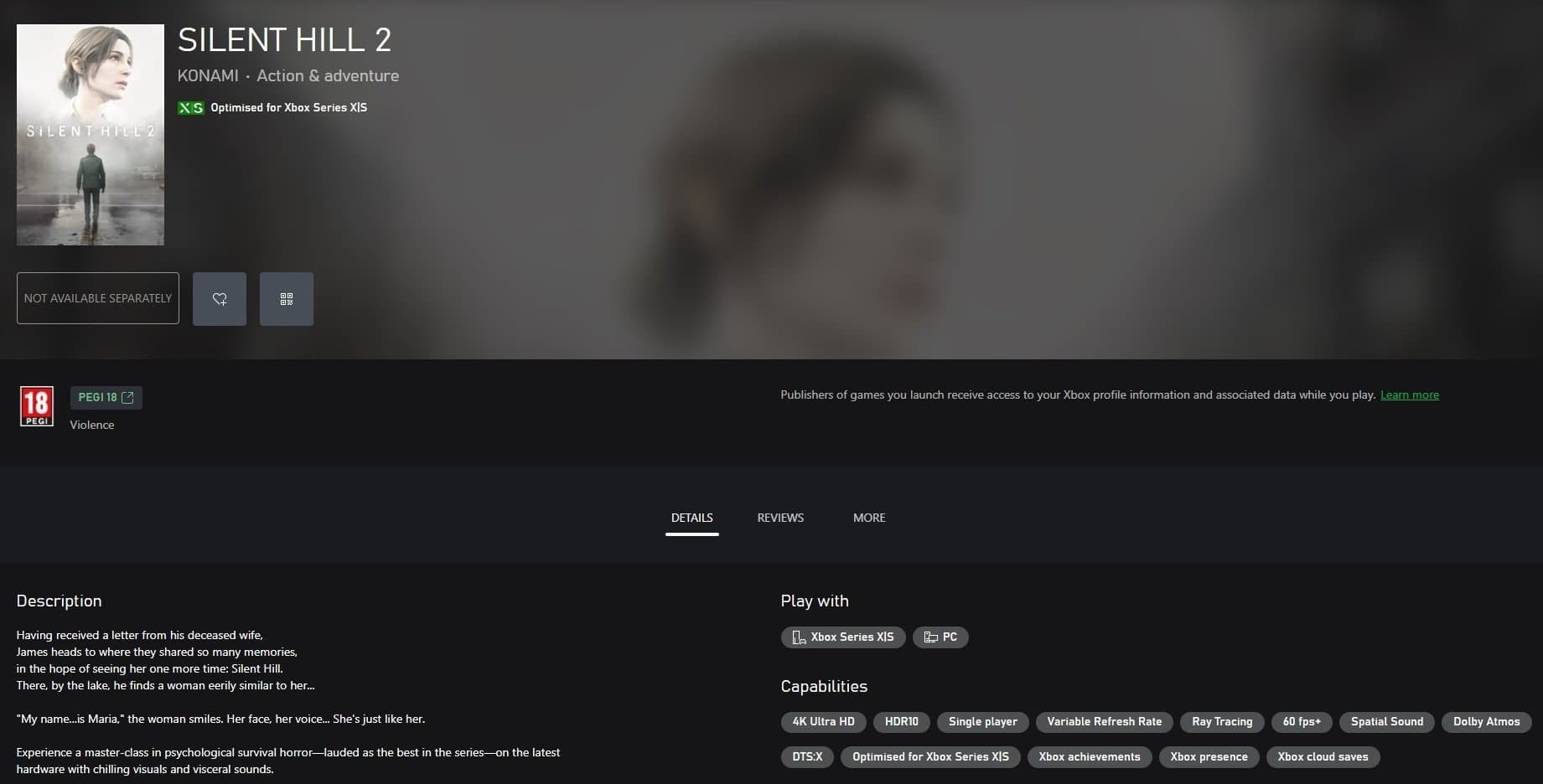Click the Optimised for Xbox Series X|S tag

tap(930, 757)
